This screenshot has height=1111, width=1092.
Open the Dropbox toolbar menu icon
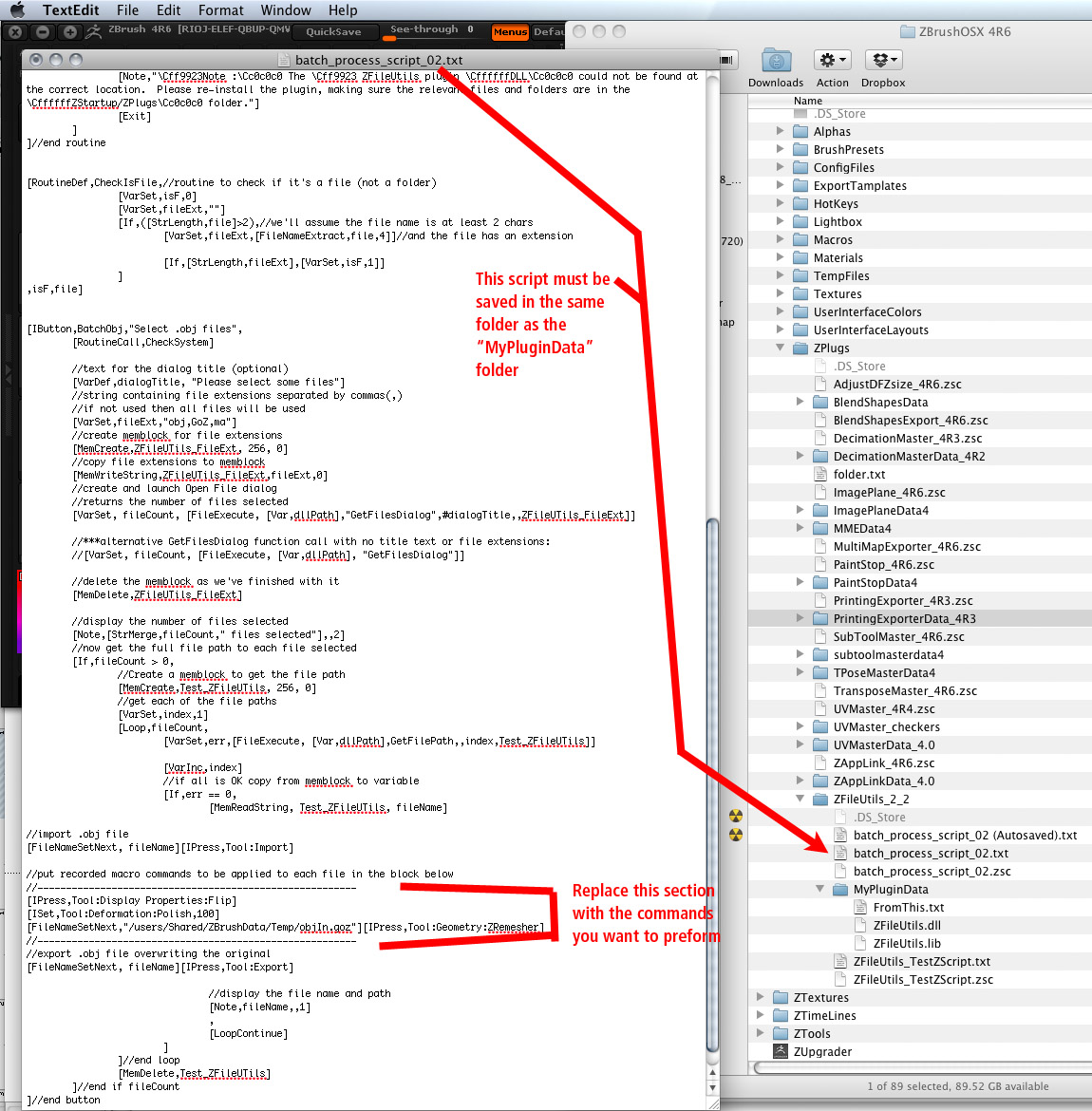point(883,61)
